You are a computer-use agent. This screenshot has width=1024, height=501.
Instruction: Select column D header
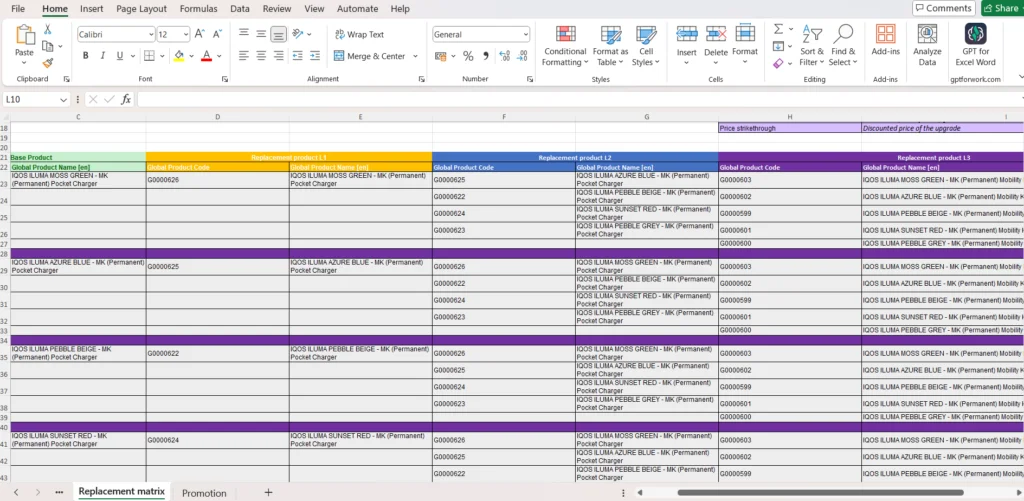(217, 117)
